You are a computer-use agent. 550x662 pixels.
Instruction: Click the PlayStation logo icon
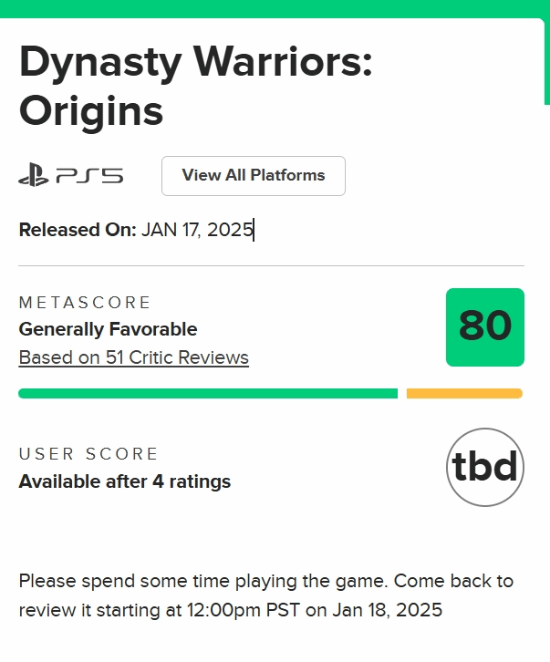click(33, 175)
